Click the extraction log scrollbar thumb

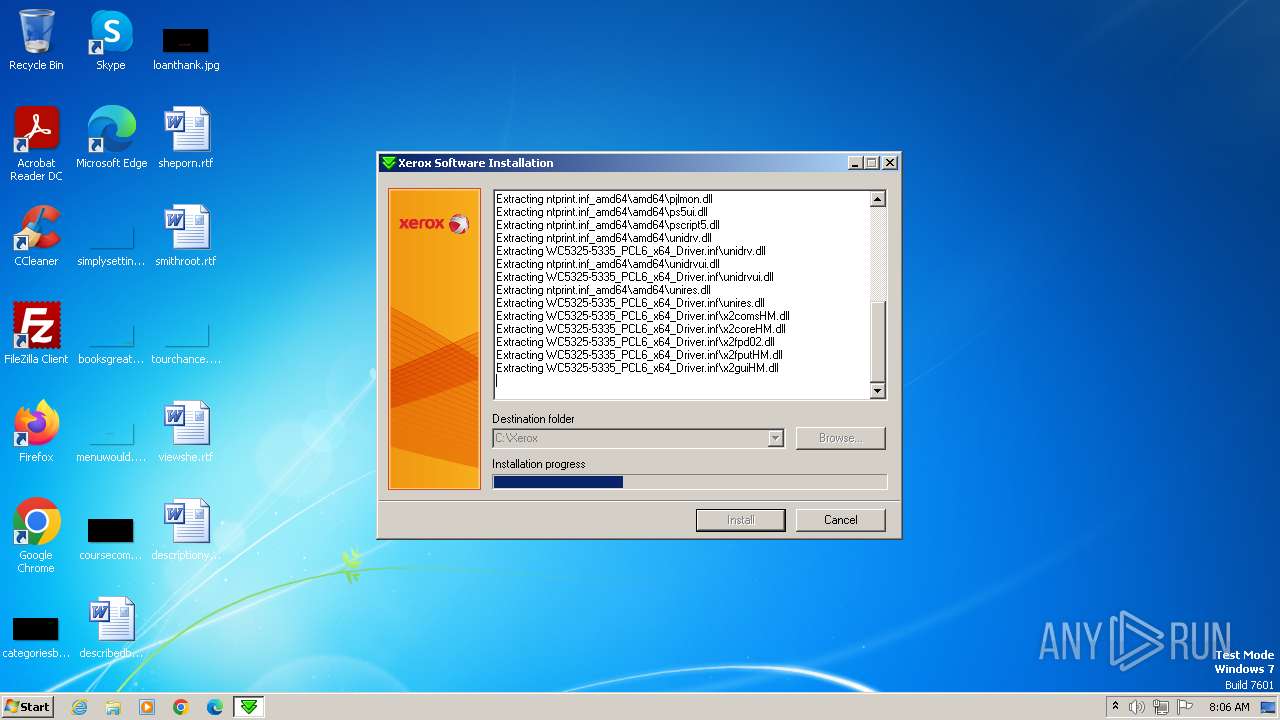tap(878, 342)
